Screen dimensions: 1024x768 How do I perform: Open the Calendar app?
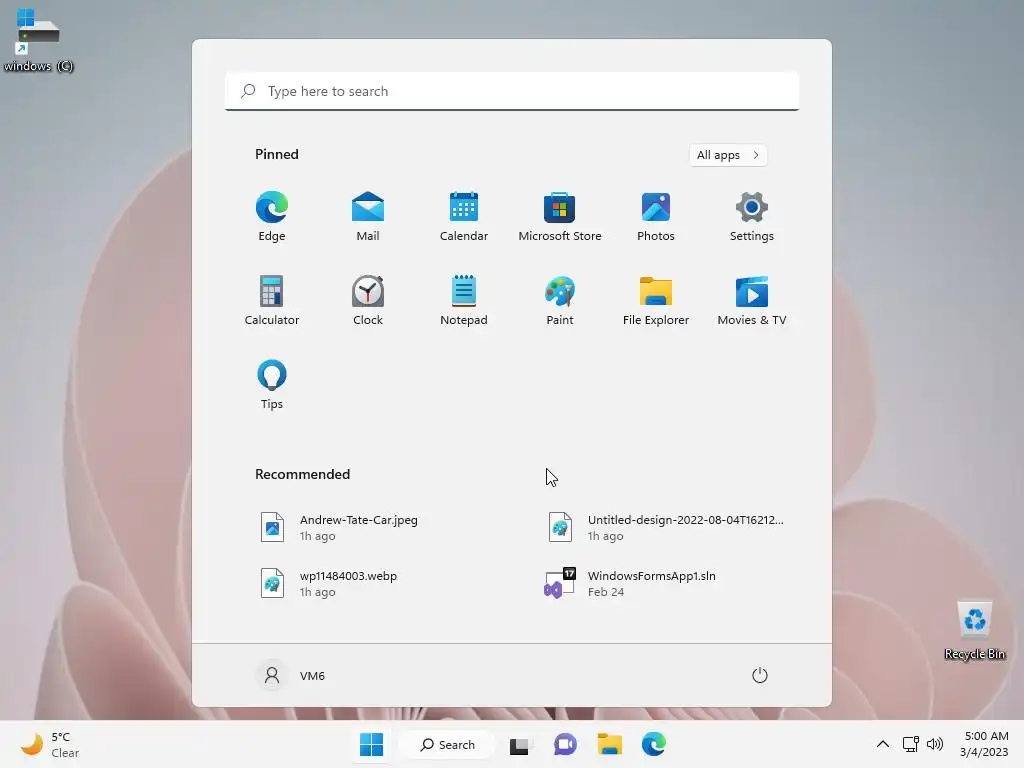pos(464,216)
